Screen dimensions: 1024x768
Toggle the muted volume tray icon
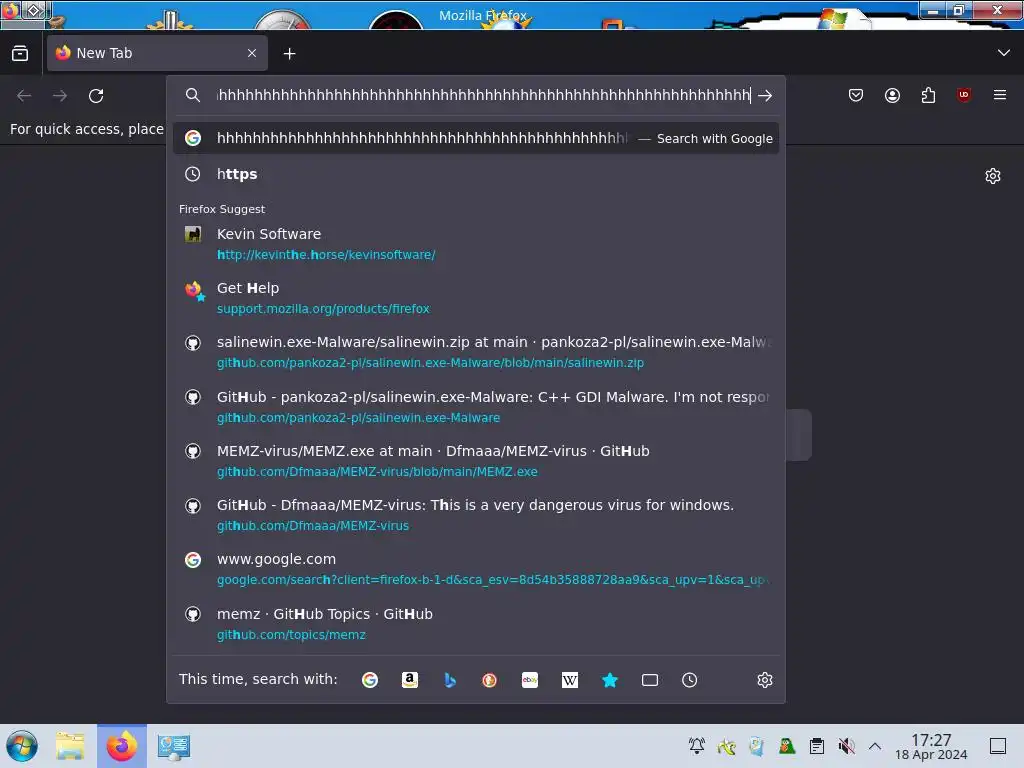point(846,746)
